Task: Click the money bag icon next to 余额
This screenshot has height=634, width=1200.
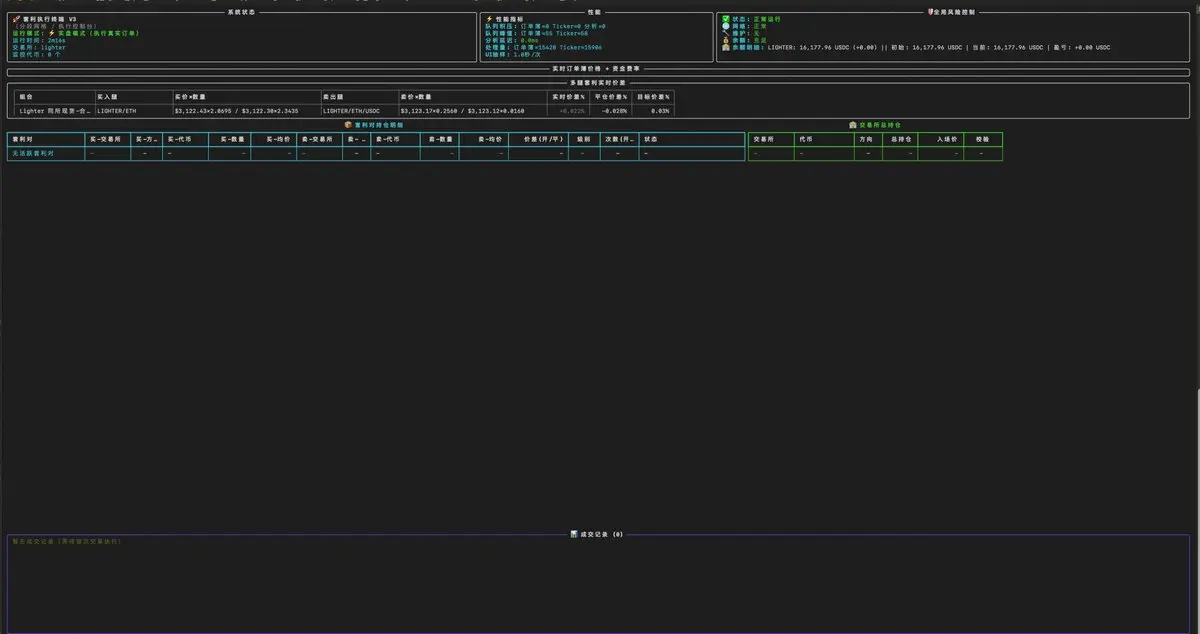Action: [726, 40]
